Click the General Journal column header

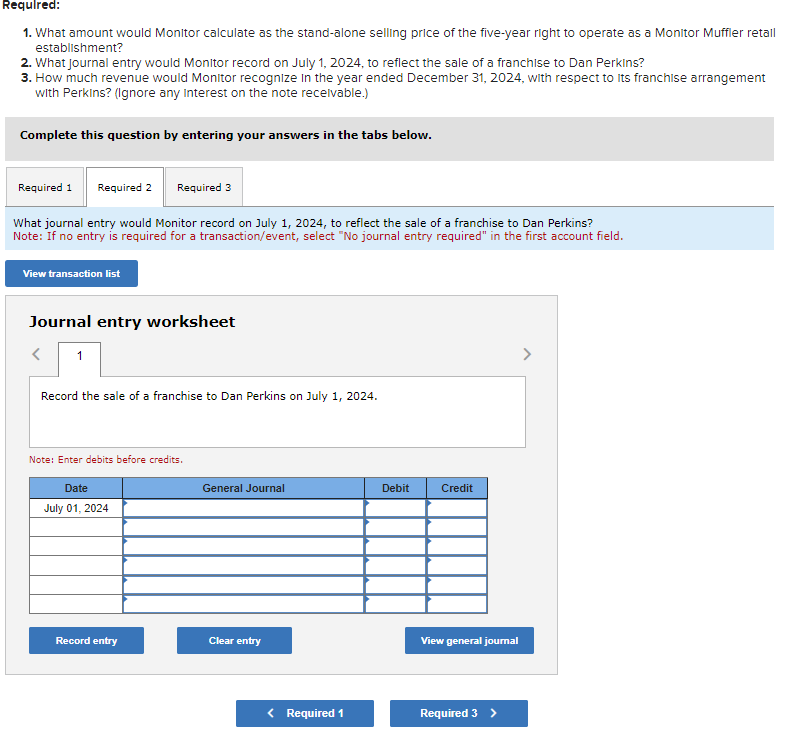click(243, 488)
